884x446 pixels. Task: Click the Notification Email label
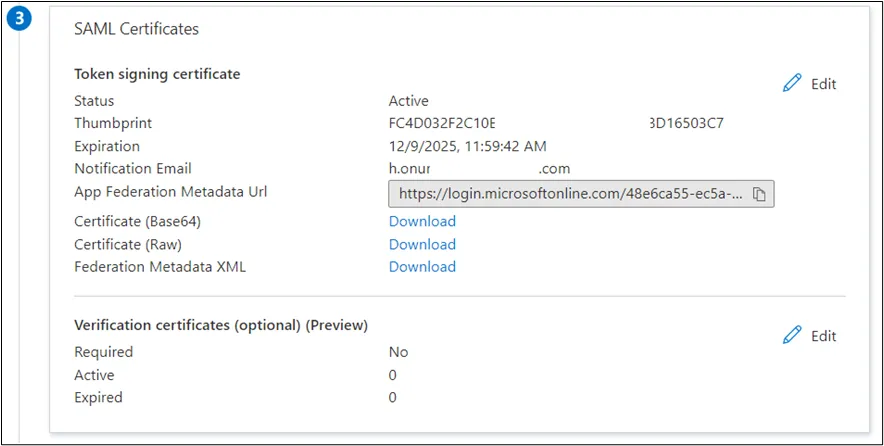(132, 169)
